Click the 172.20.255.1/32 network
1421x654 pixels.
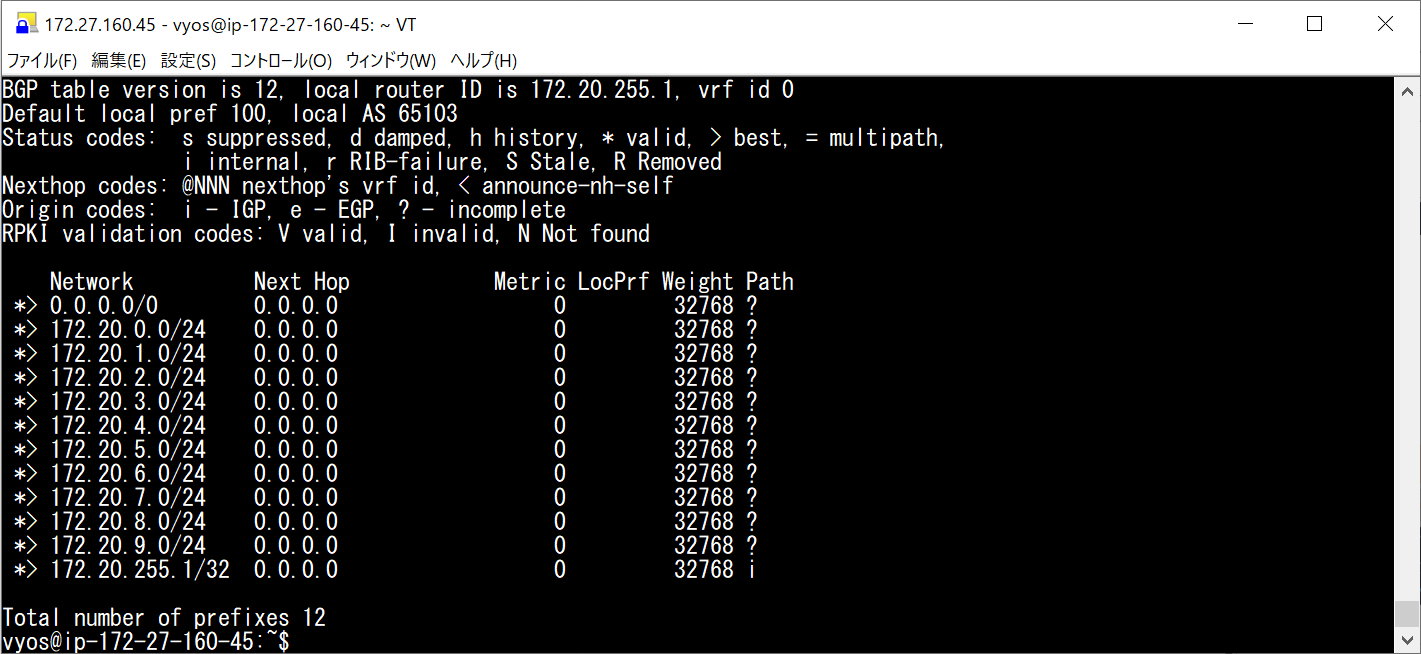(x=140, y=570)
